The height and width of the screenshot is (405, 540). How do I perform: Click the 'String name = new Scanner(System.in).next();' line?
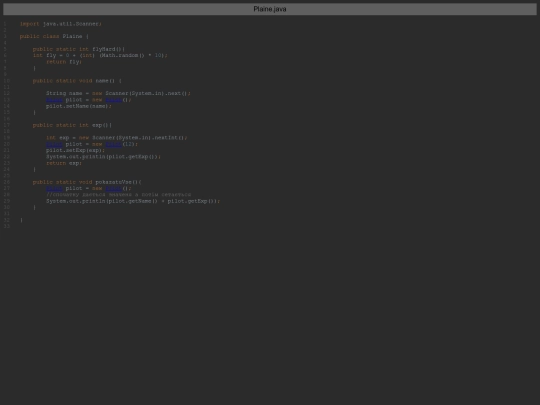118,93
